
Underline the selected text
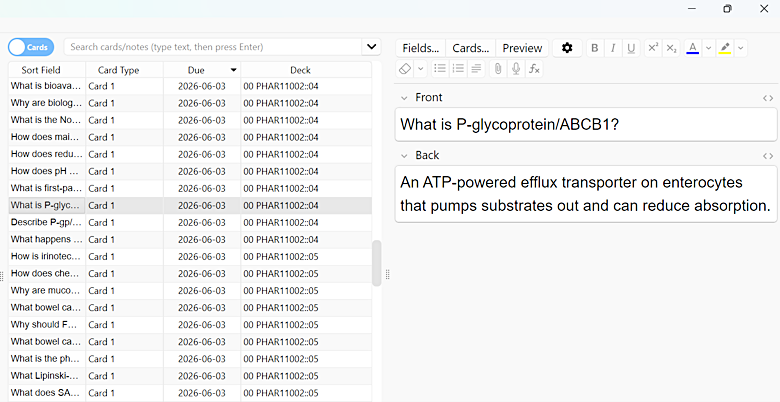(631, 48)
